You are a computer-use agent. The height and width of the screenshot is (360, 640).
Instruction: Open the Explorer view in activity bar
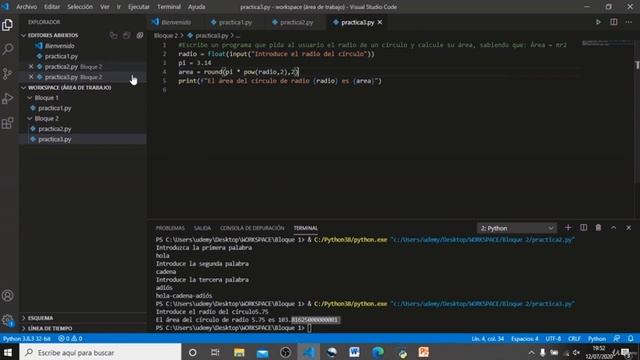[x=7, y=25]
